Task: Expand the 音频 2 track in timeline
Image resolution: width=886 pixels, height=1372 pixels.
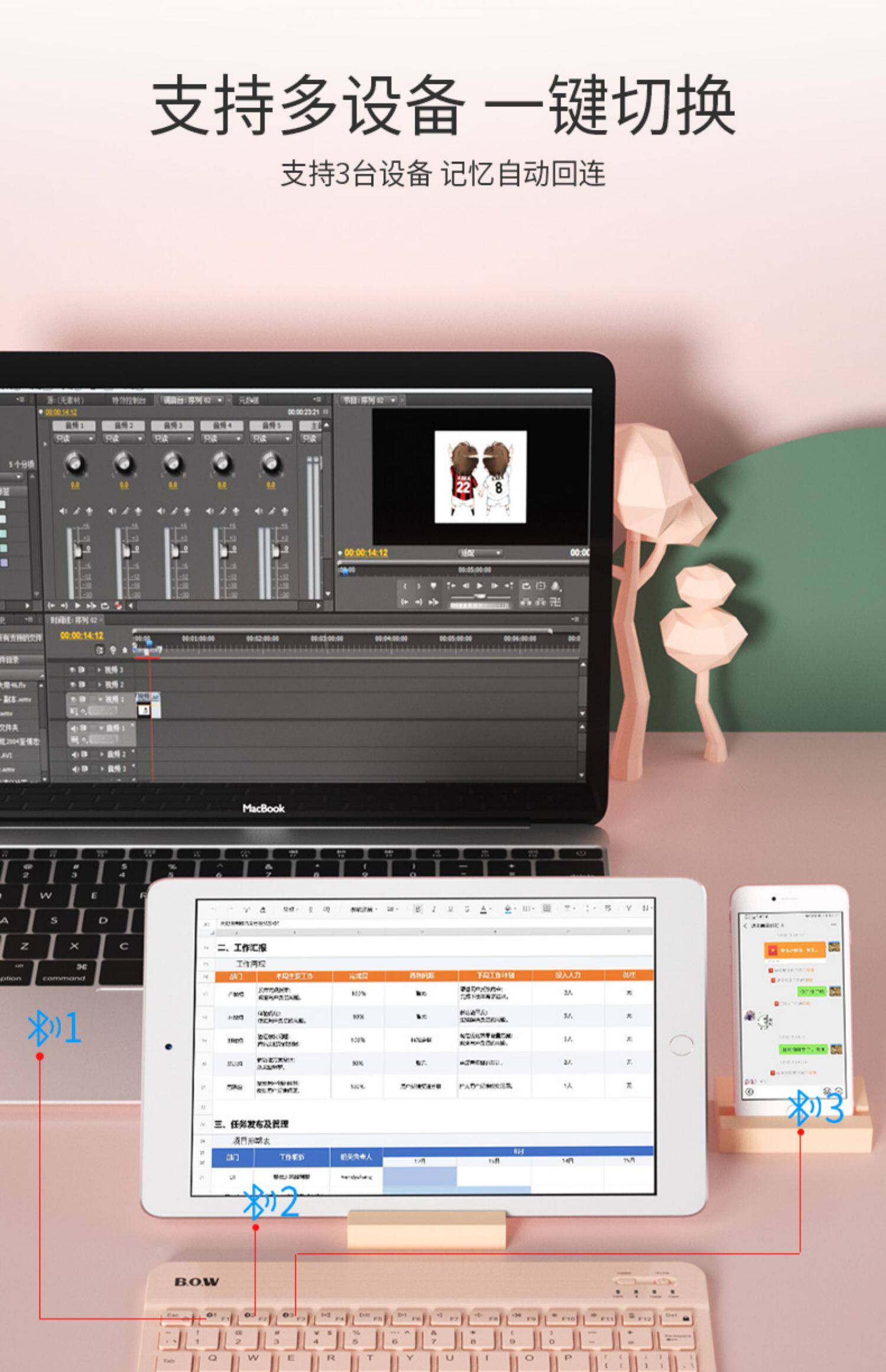Action: 102,755
